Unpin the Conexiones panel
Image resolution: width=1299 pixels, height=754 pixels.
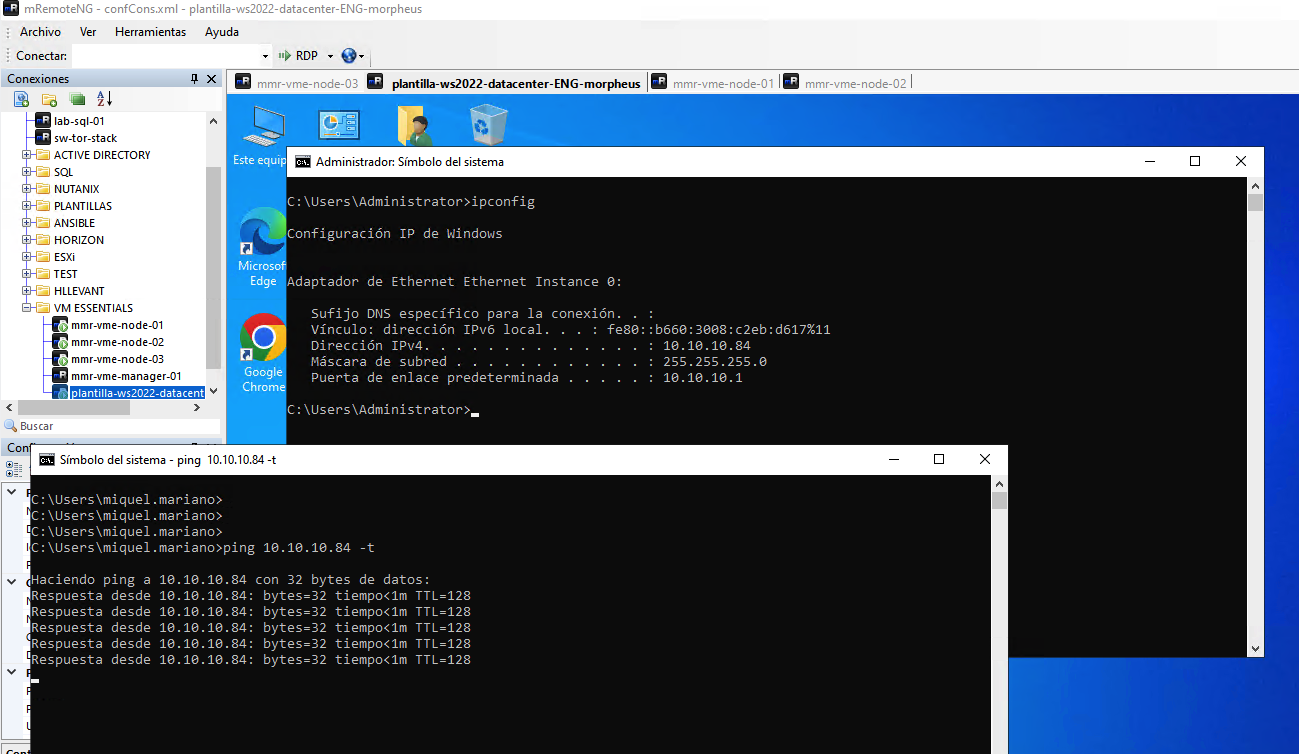(196, 78)
